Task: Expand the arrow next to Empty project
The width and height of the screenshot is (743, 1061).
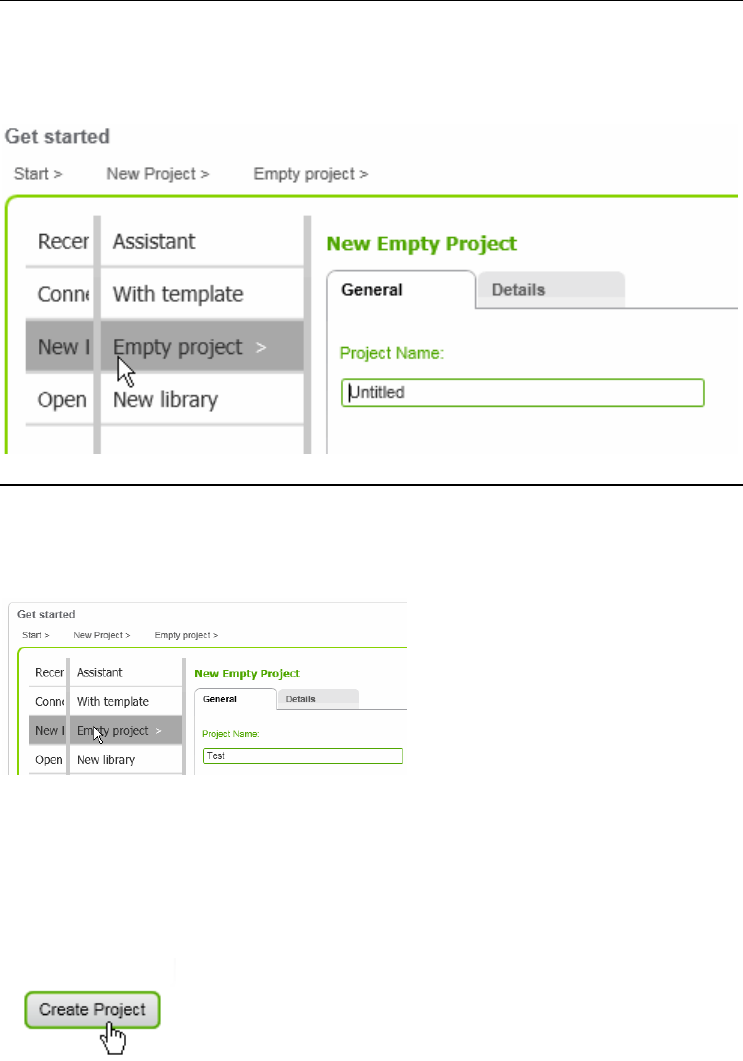Action: 261,347
